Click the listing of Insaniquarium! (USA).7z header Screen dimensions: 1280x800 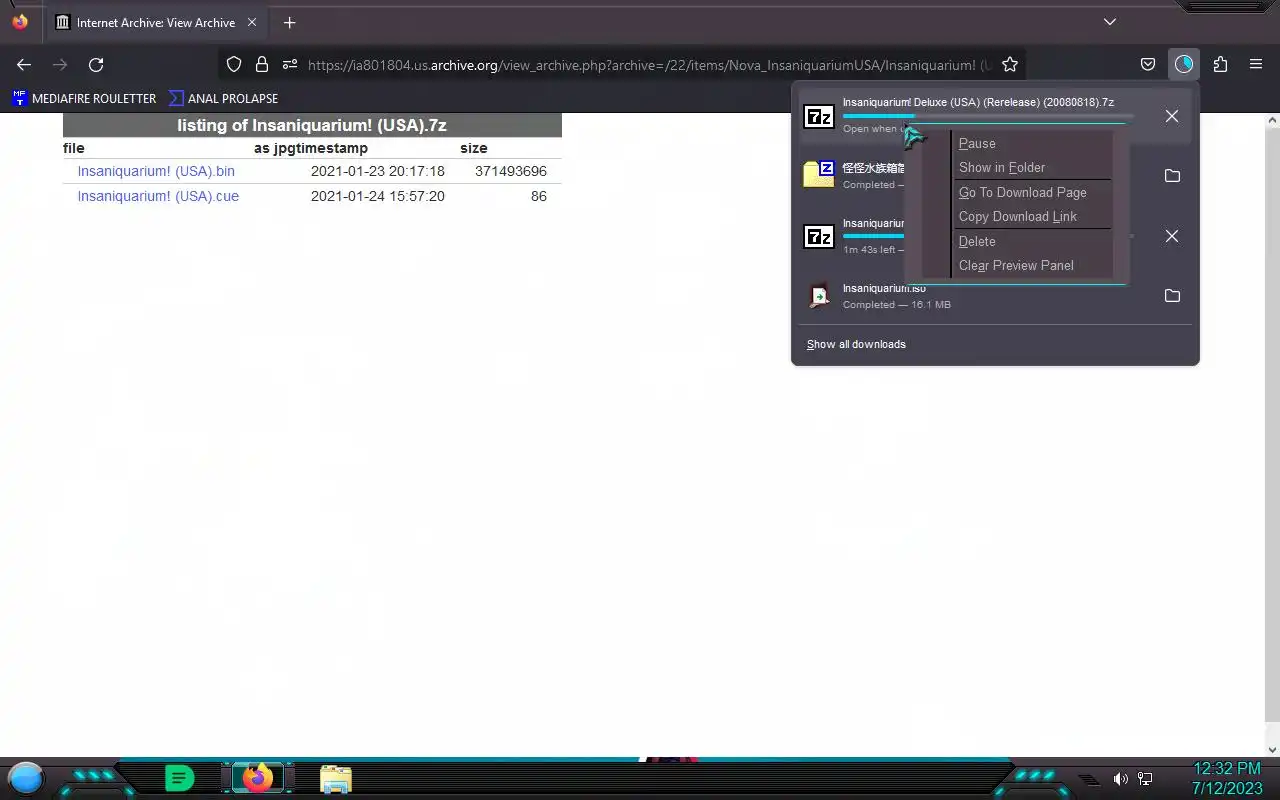point(312,125)
